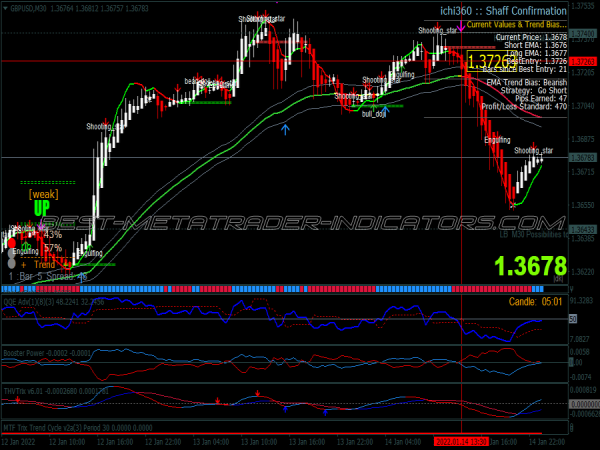
Task: Click the '57%' percentage label
Action: pyautogui.click(x=53, y=248)
